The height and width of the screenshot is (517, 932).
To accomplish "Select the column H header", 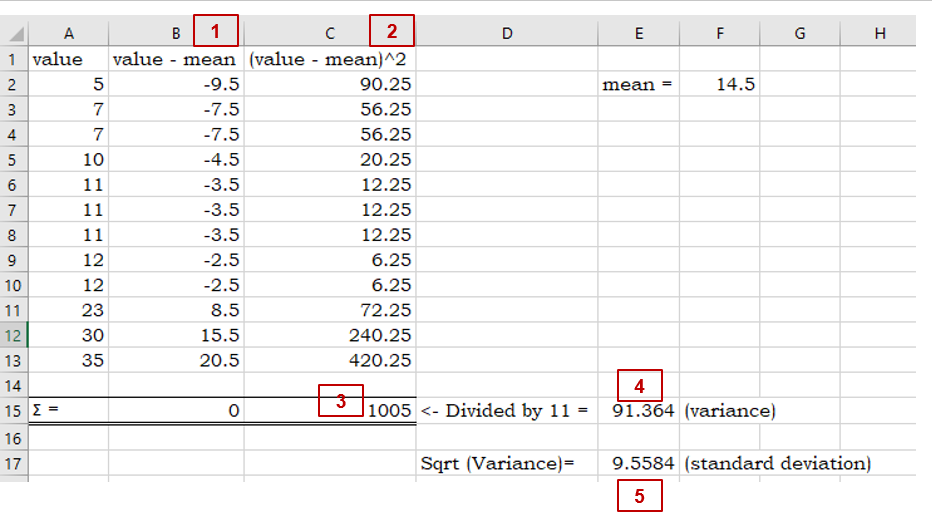I will click(879, 34).
